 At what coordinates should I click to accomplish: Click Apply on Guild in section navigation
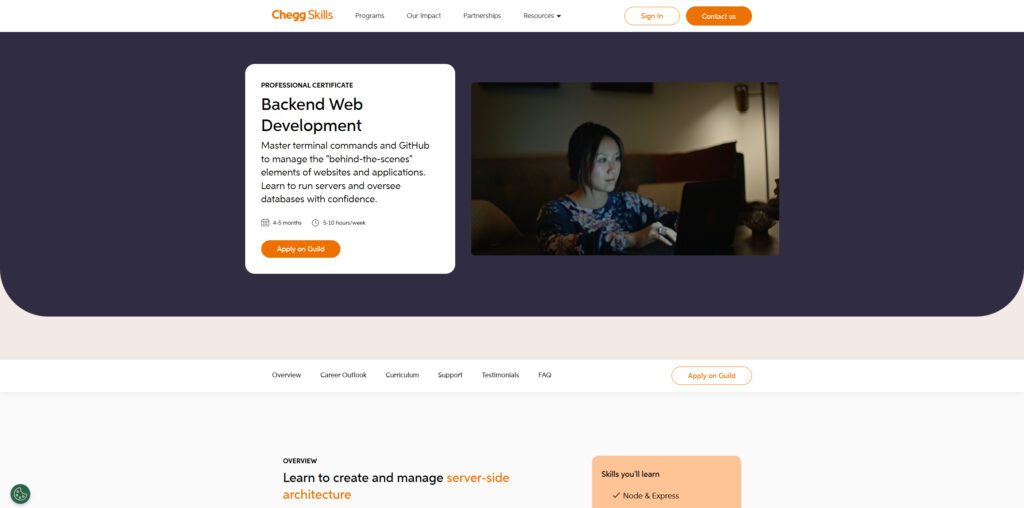tap(711, 375)
